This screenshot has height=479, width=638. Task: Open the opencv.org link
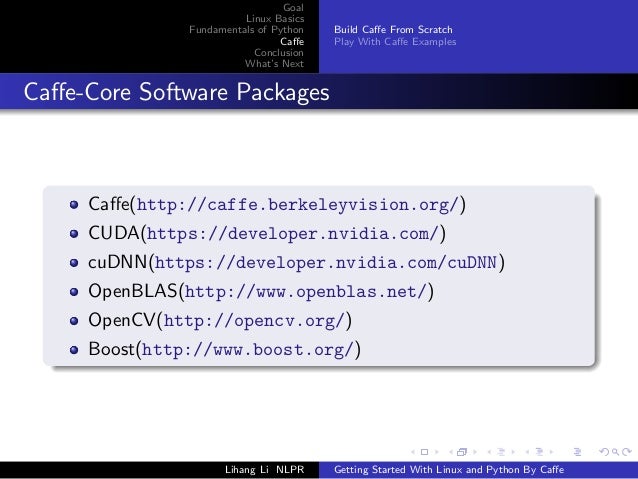254,321
